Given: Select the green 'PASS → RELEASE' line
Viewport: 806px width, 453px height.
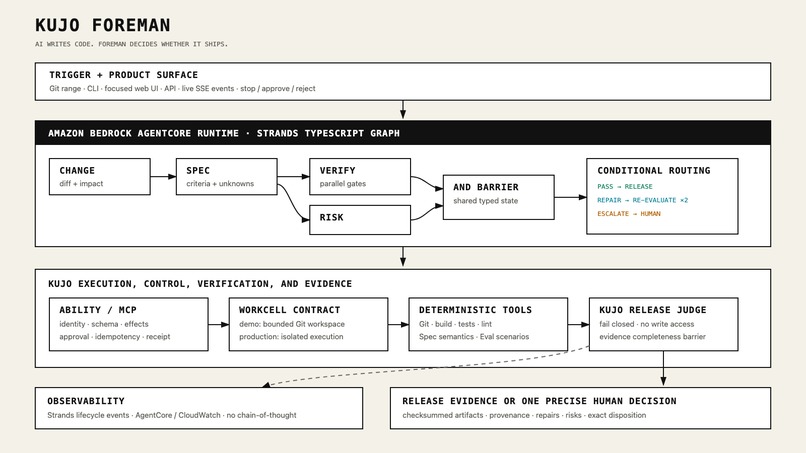Looking at the screenshot, I should (625, 187).
